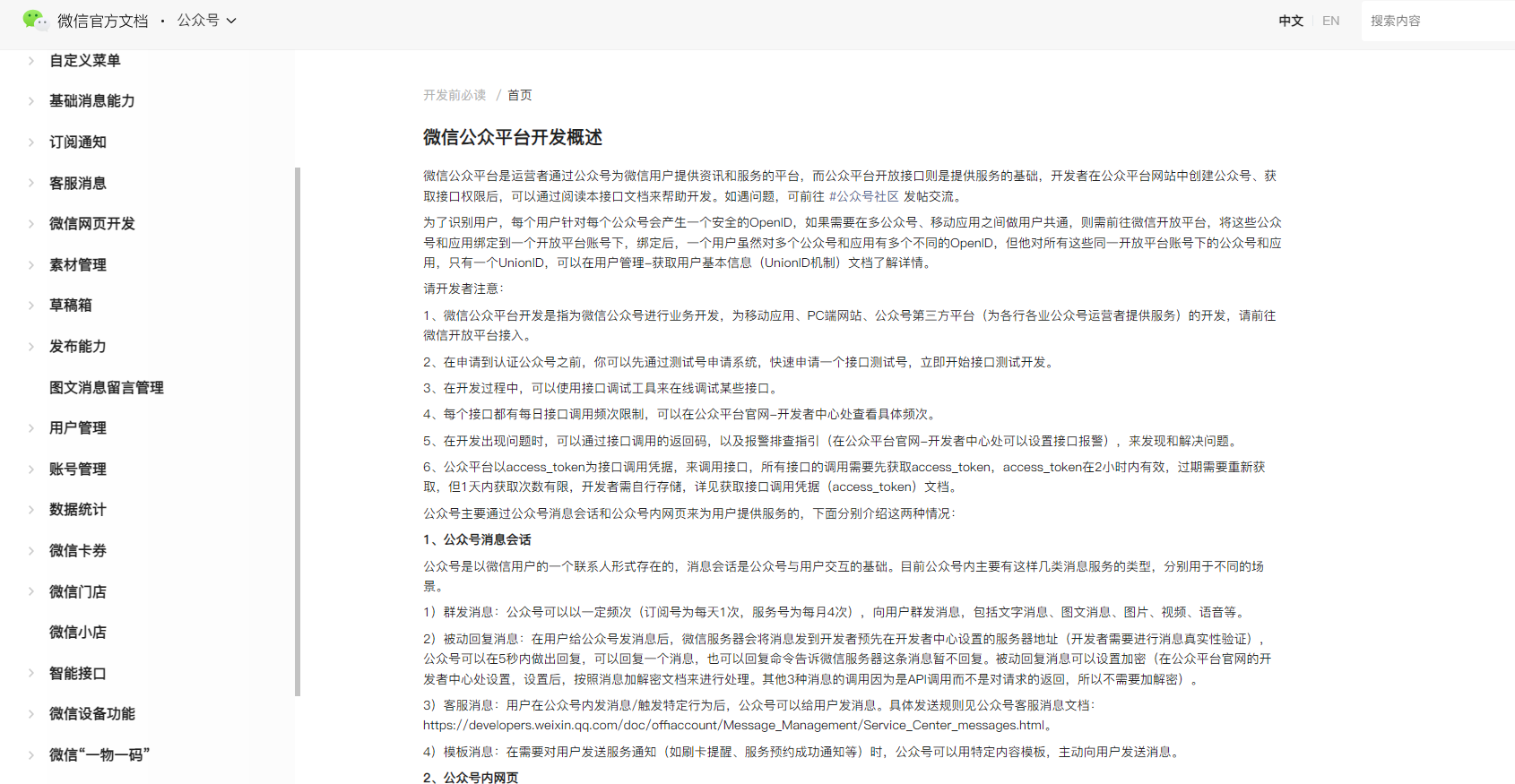The height and width of the screenshot is (784, 1515).
Task: Focus the 搜索内容 search field
Action: click(x=1438, y=21)
